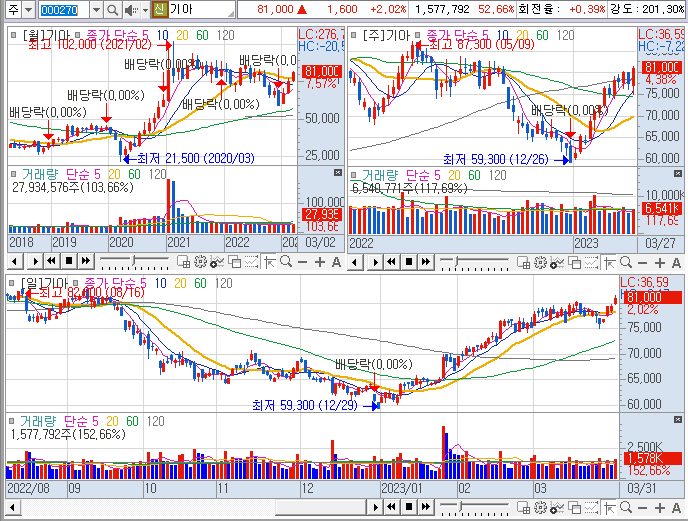Stop the monthly chart playback
This screenshot has height=521, width=688.
coord(68,262)
